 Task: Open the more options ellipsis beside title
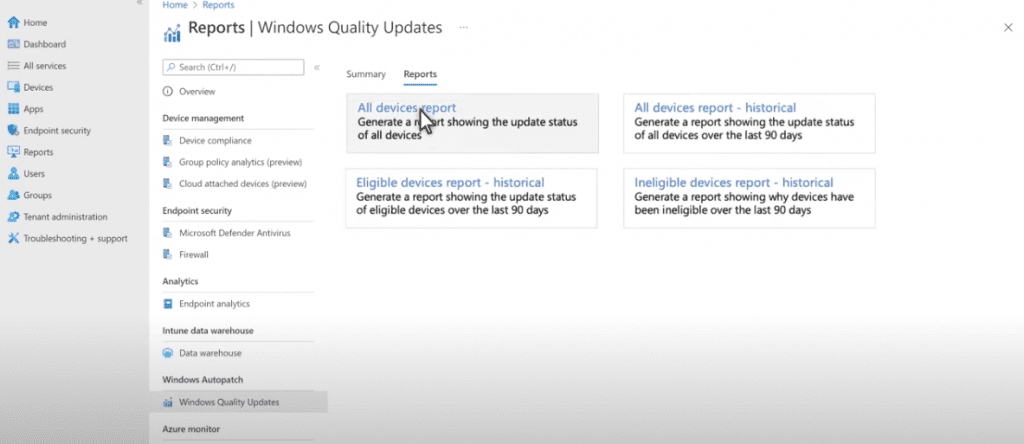point(464,28)
